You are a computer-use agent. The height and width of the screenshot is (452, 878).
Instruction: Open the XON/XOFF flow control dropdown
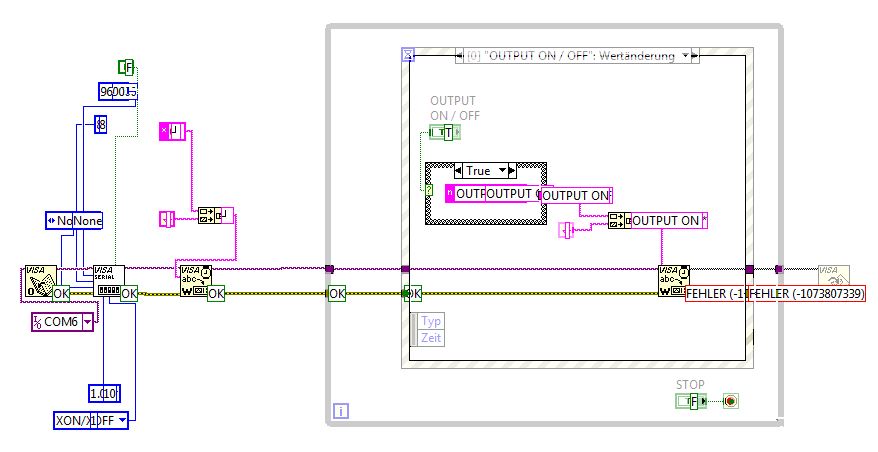point(123,420)
